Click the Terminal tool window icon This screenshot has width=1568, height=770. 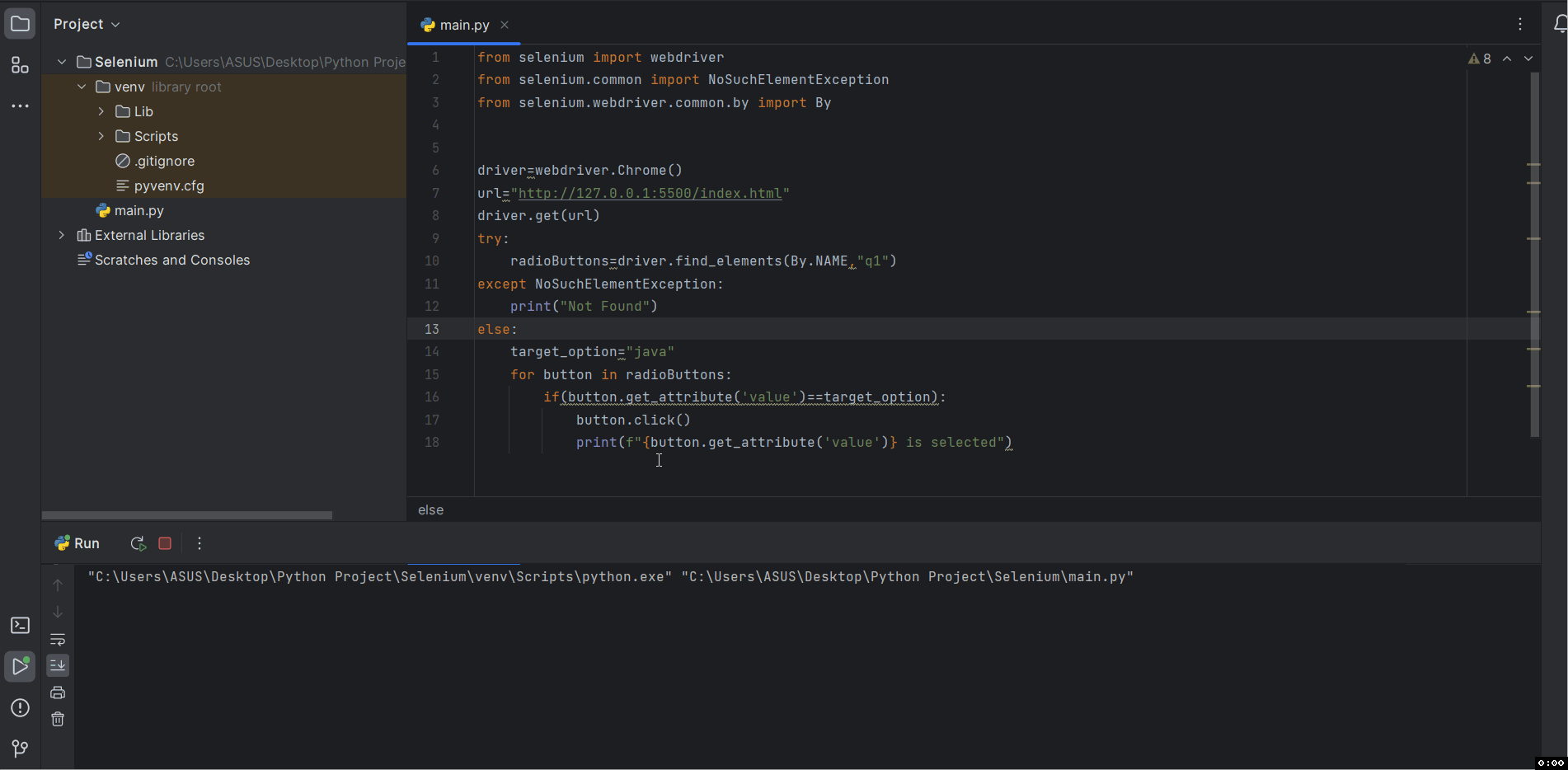tap(20, 626)
